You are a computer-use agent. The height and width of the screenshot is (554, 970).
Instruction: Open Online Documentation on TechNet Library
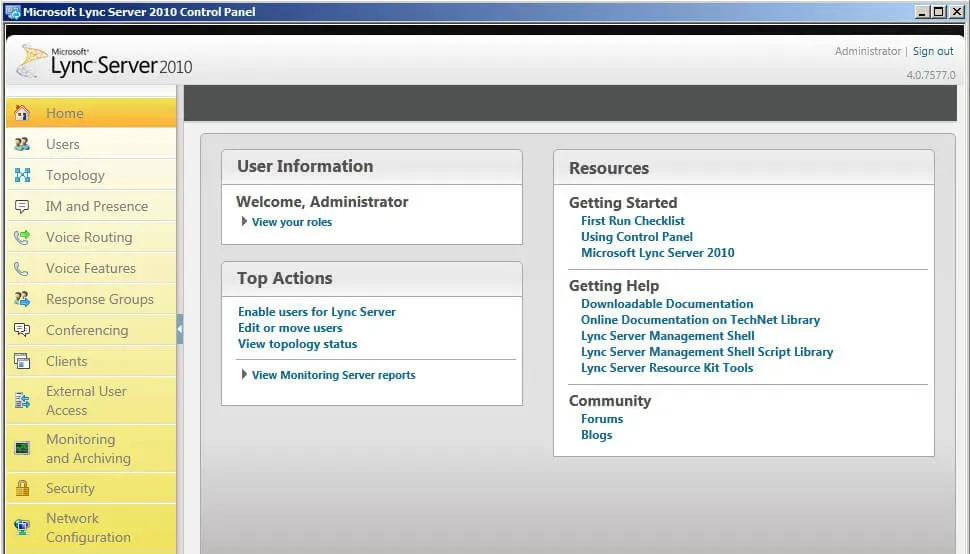pos(700,320)
